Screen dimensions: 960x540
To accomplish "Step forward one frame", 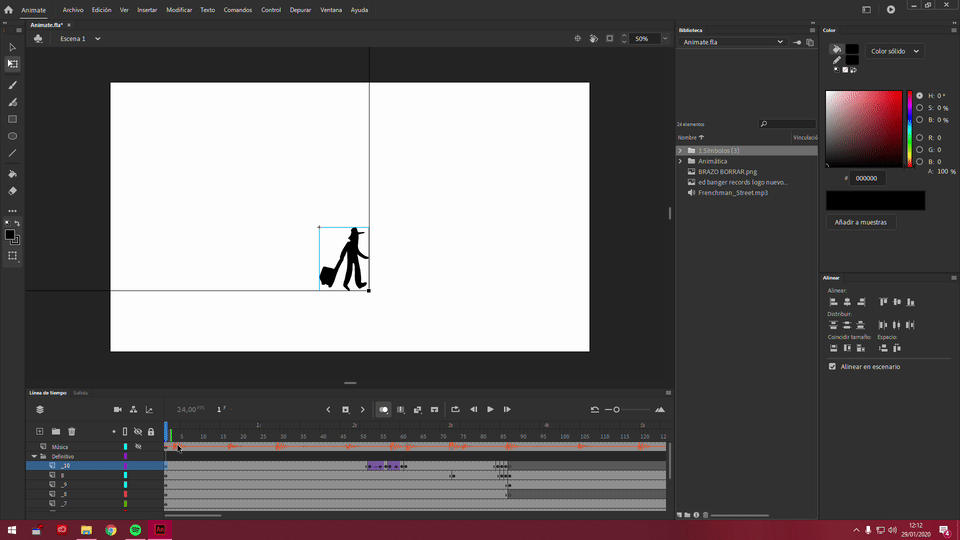I will 507,410.
